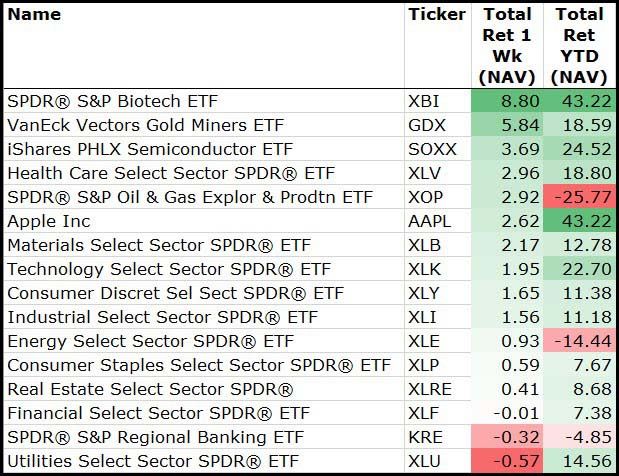619x476 pixels.
Task: Select the Apple Inc row name
Action: pyautogui.click(x=48, y=221)
